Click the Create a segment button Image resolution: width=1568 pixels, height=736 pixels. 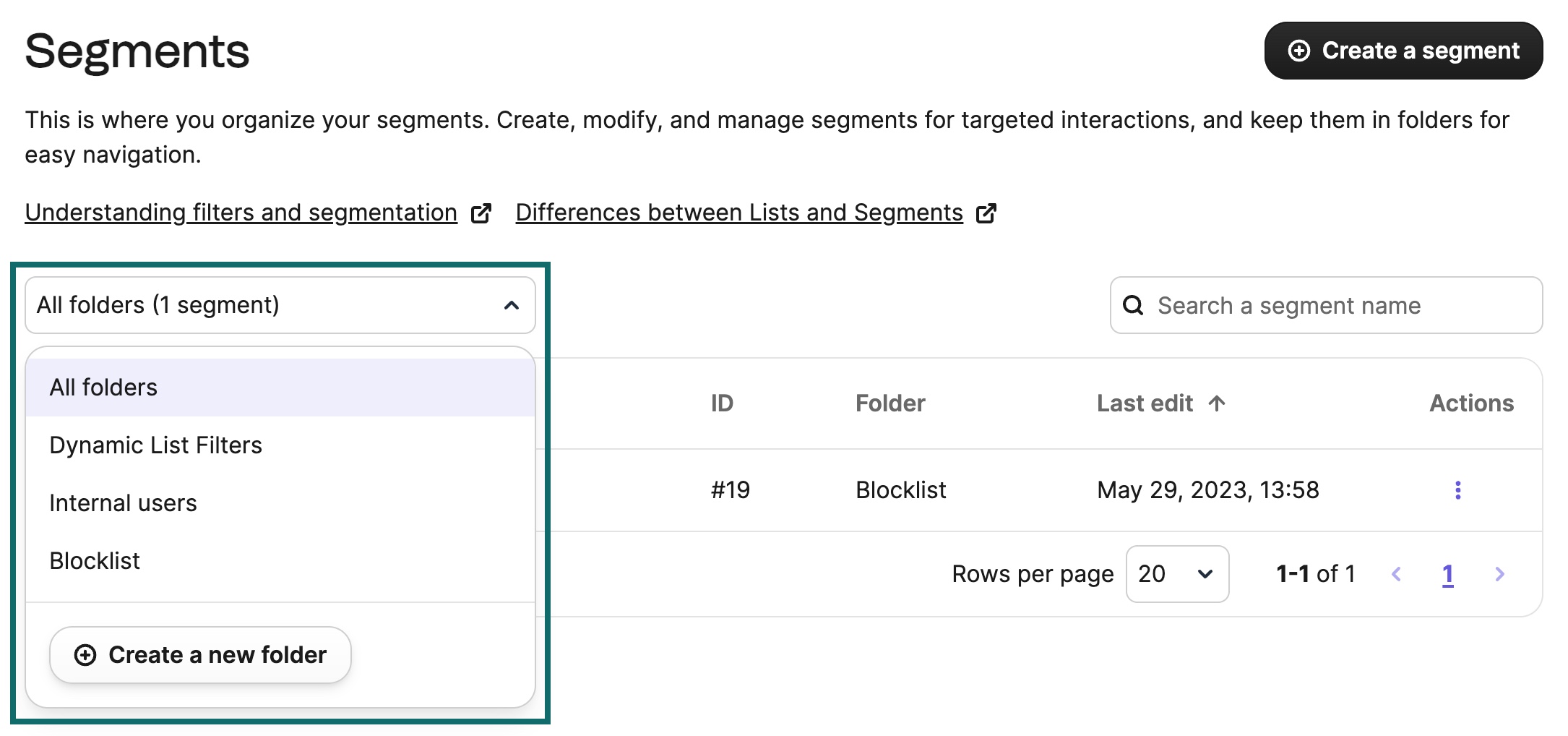click(x=1403, y=51)
